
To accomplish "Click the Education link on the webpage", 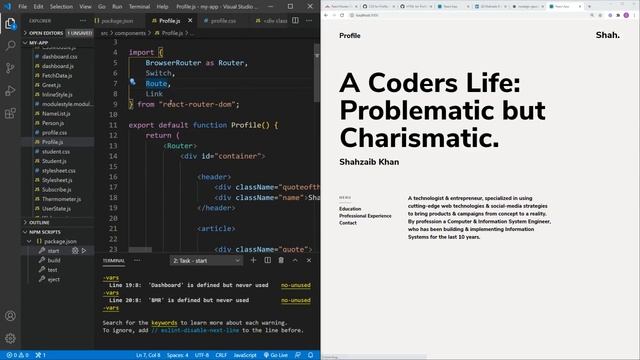I will [350, 209].
